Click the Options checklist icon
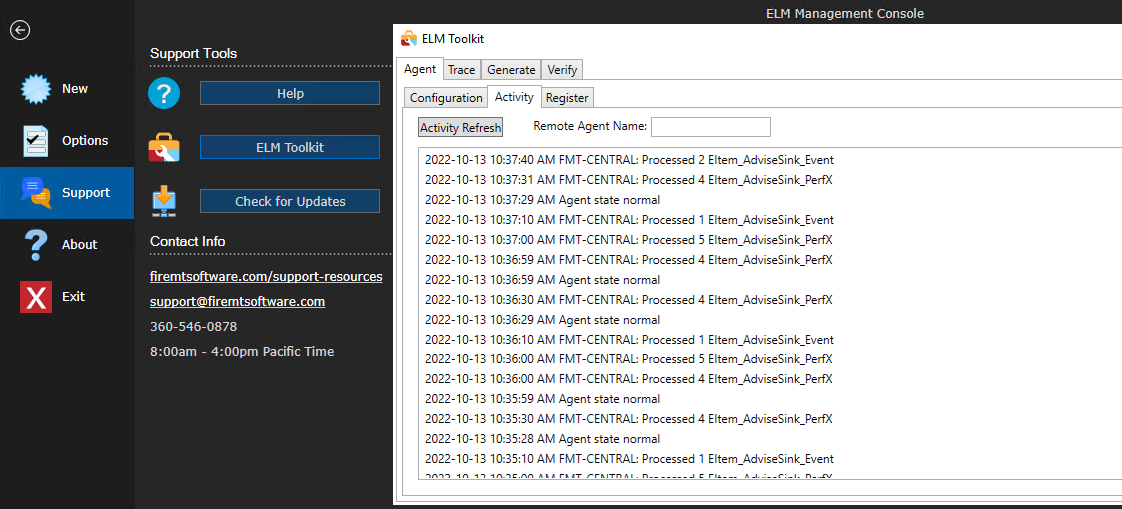This screenshot has height=509, width=1122. pyautogui.click(x=36, y=141)
